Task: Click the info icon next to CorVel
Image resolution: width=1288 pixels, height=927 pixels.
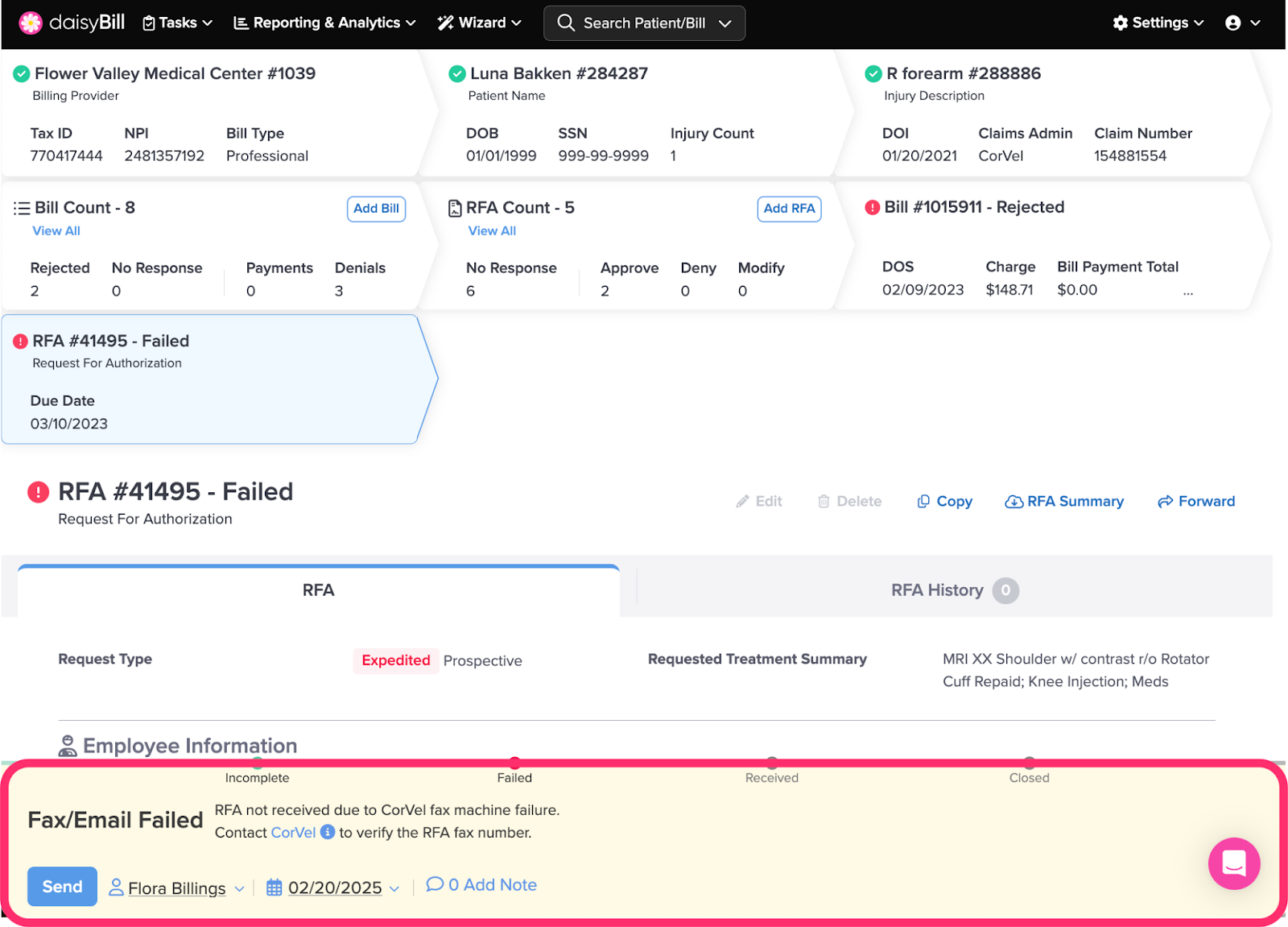Action: [x=328, y=831]
